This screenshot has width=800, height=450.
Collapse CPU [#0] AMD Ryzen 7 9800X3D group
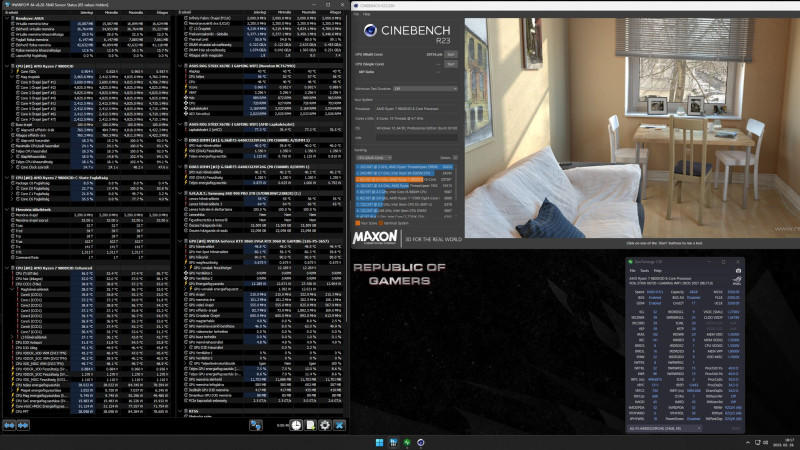7,66
